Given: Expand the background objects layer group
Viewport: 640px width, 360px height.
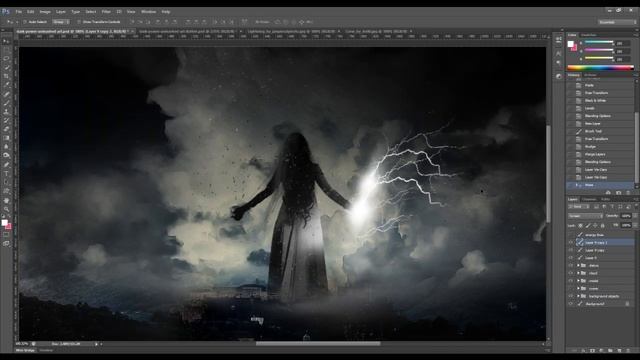Looking at the screenshot, I should pyautogui.click(x=578, y=296).
